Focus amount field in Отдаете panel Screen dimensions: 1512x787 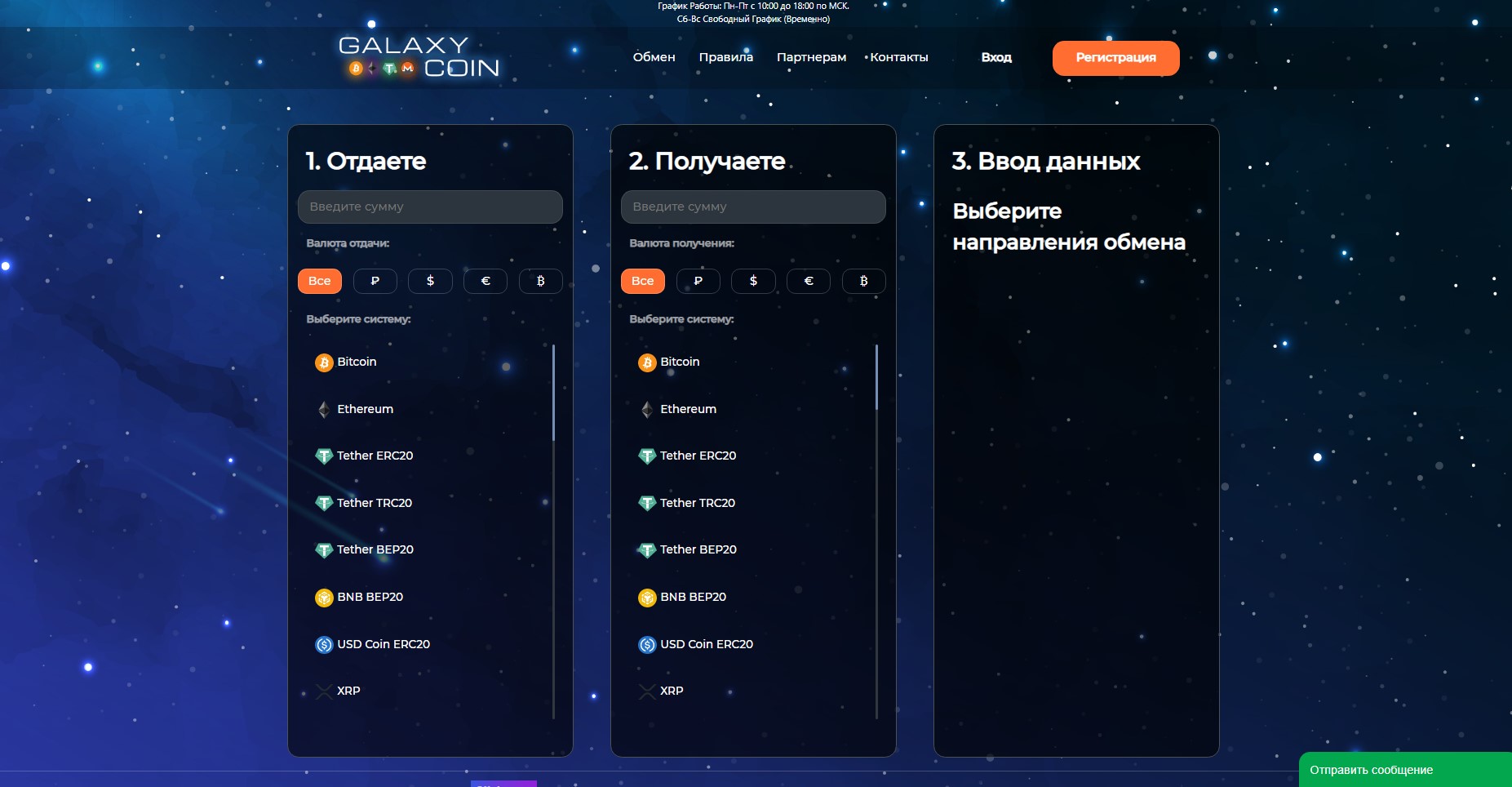pos(430,207)
